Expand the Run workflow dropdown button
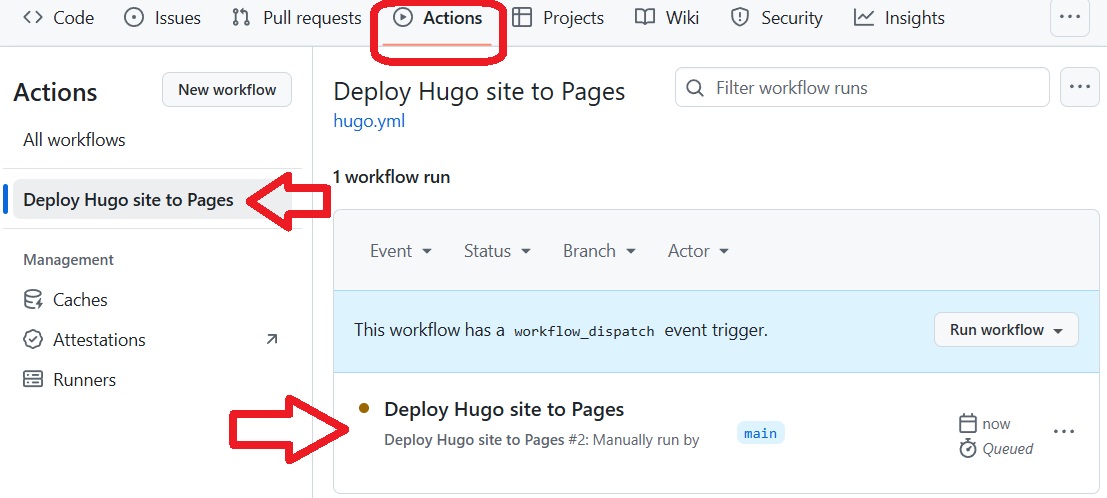1107x498 pixels. pyautogui.click(x=1006, y=330)
